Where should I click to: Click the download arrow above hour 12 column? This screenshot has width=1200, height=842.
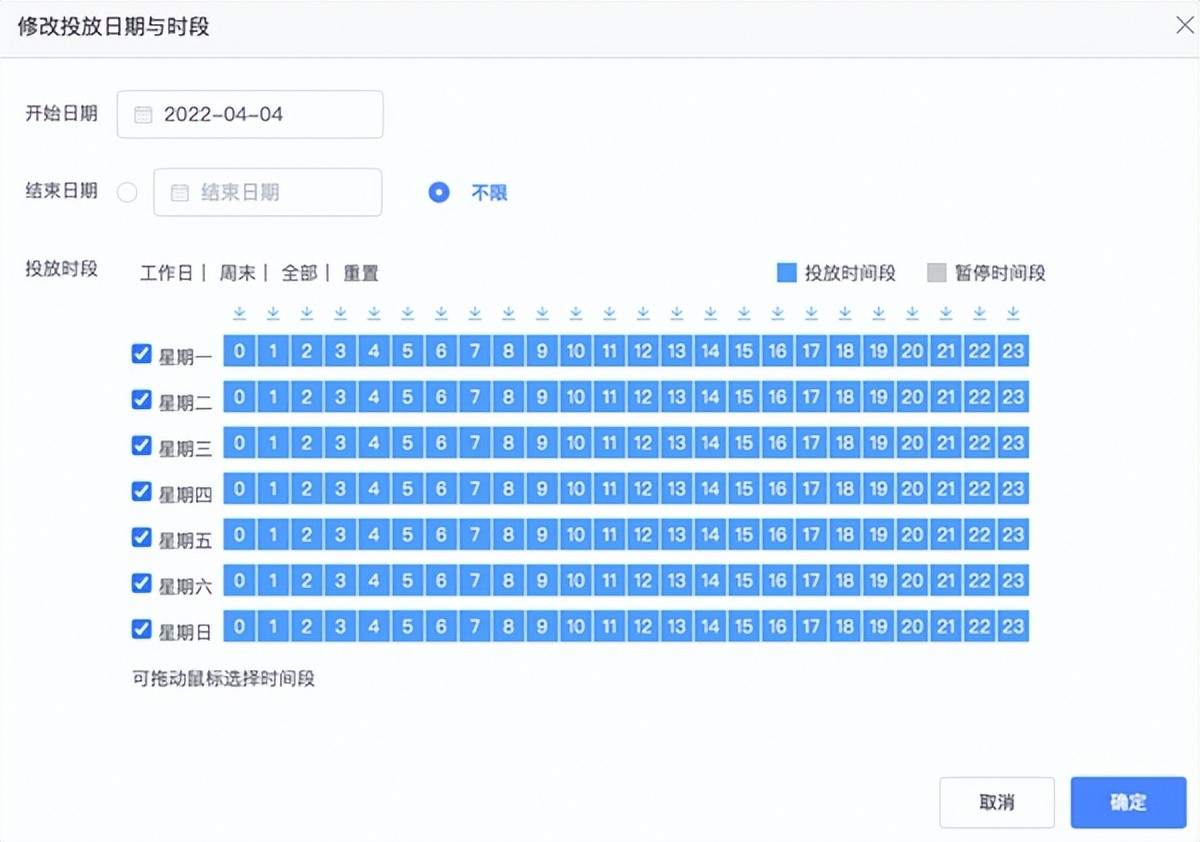tap(643, 313)
